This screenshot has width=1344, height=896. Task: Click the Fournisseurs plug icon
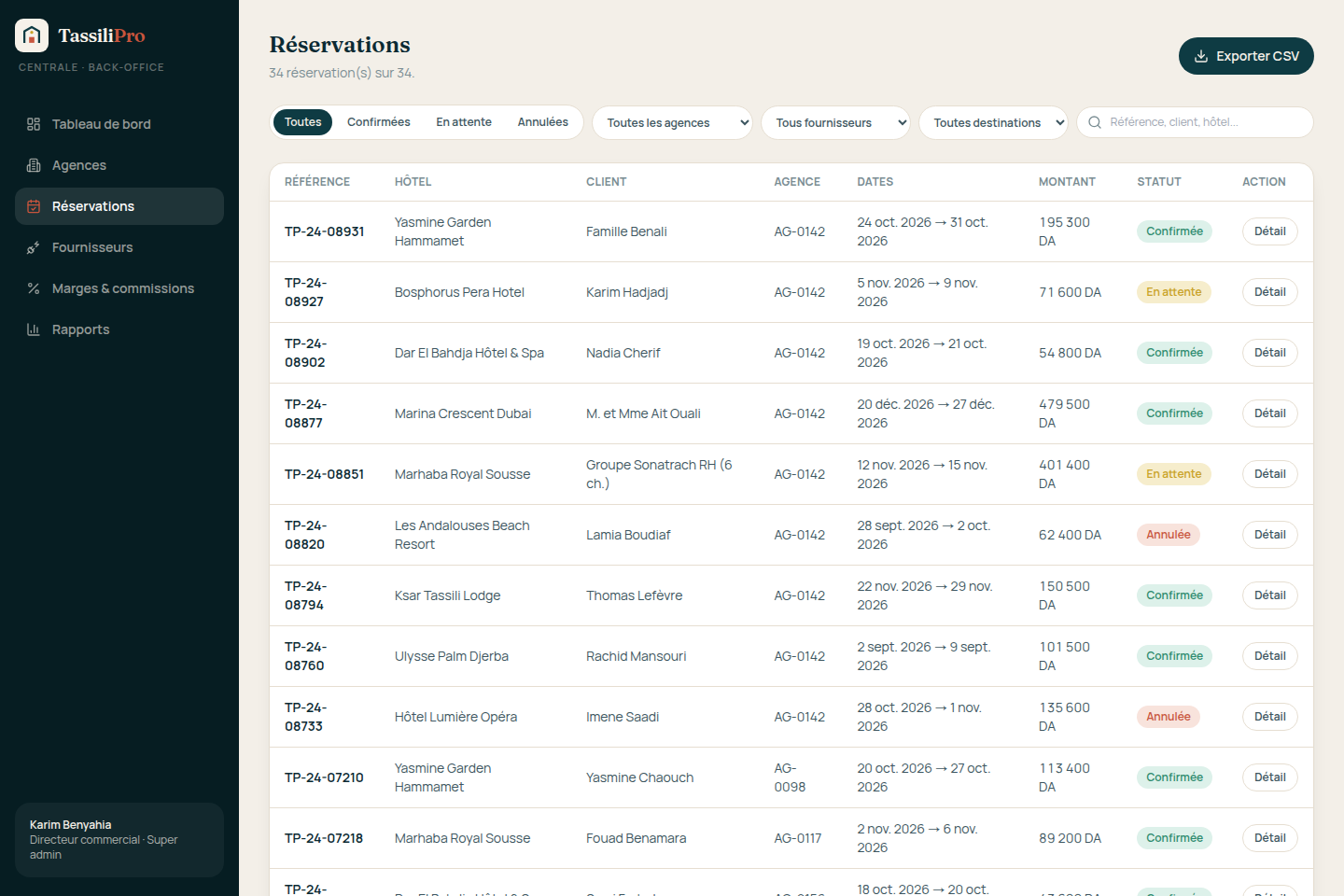point(34,247)
